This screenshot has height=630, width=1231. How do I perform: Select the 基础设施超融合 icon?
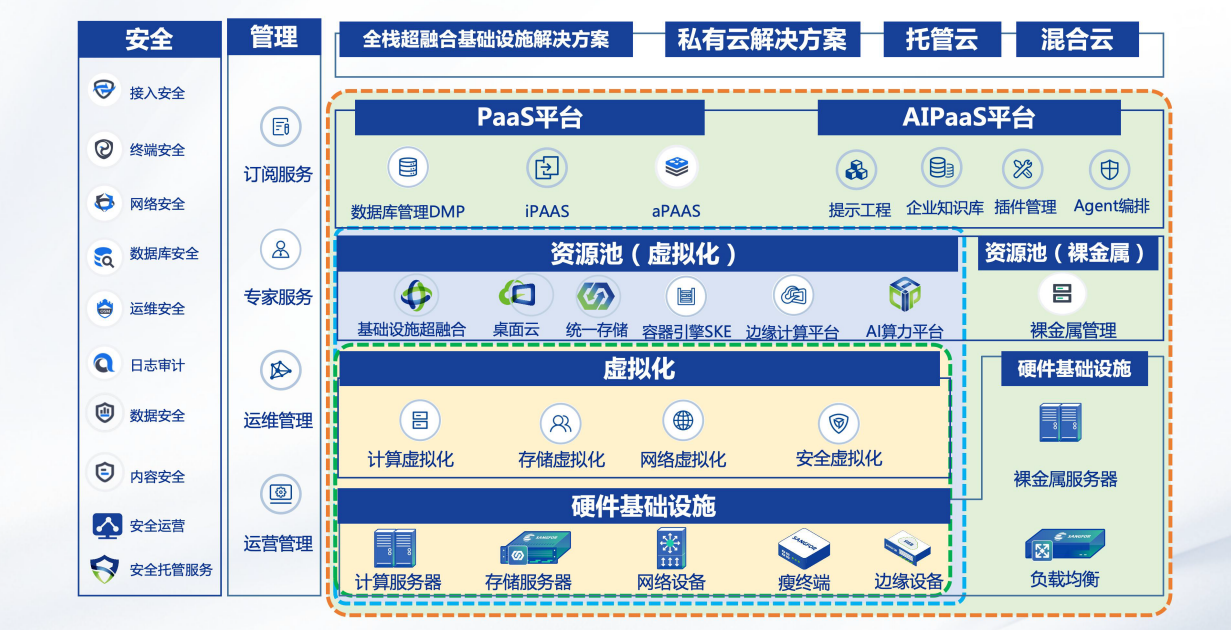pyautogui.click(x=415, y=296)
